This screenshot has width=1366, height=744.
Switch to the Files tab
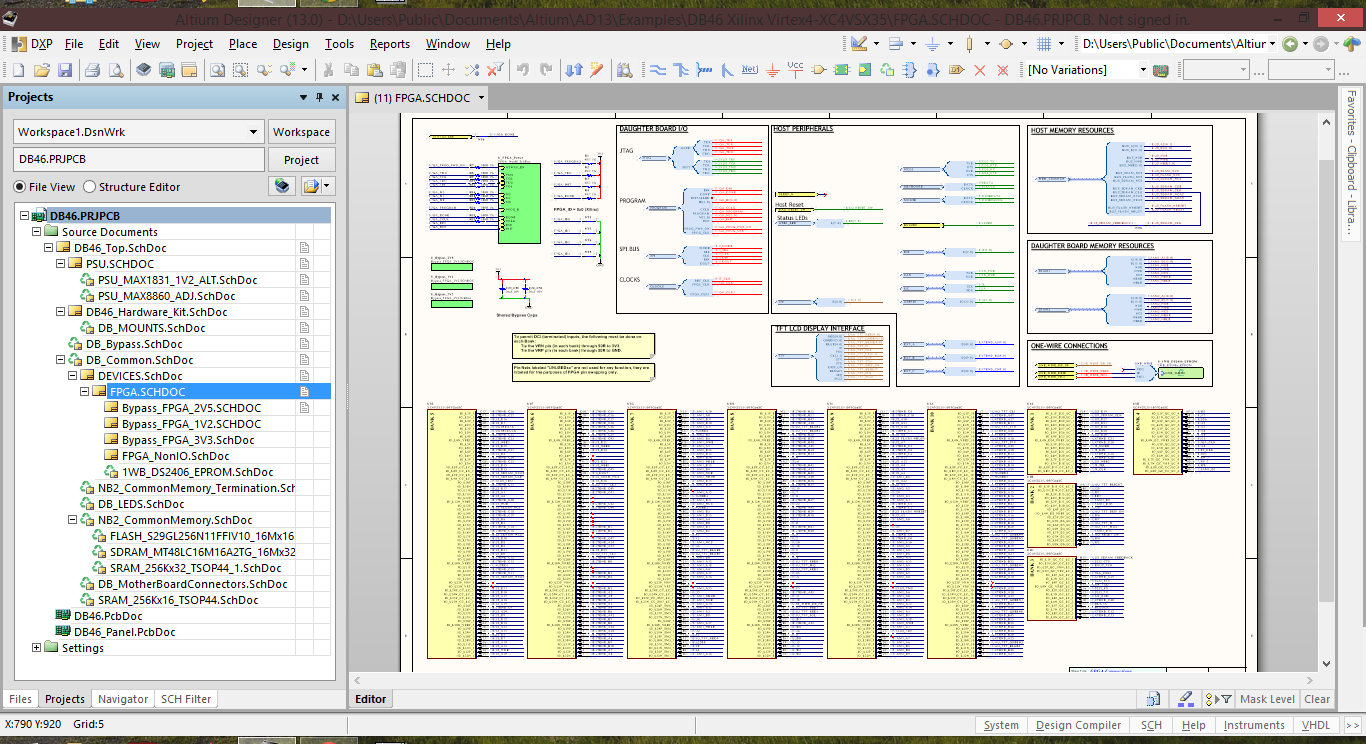coord(20,699)
